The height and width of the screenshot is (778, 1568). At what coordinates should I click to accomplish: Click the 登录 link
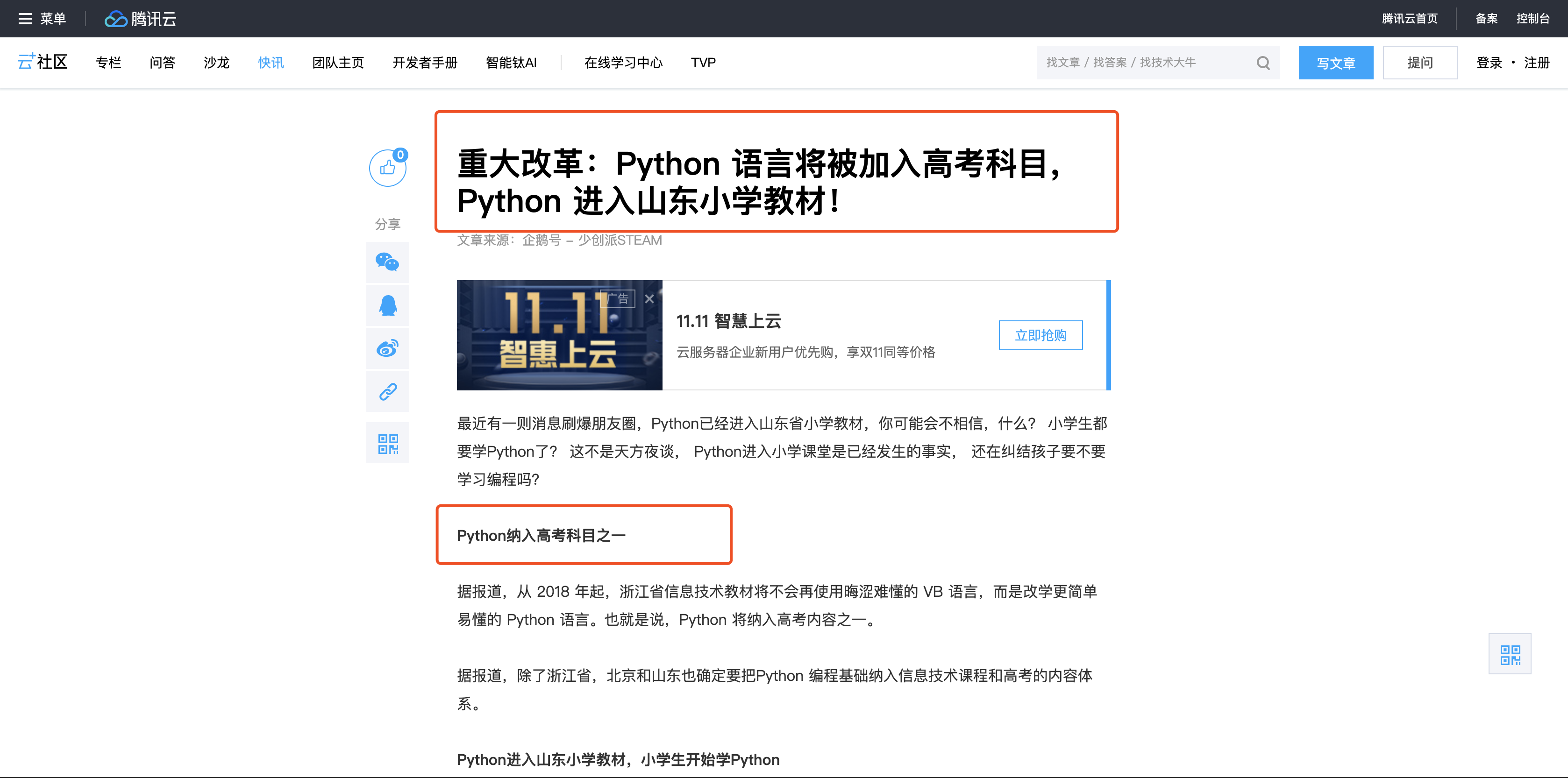pos(1489,63)
